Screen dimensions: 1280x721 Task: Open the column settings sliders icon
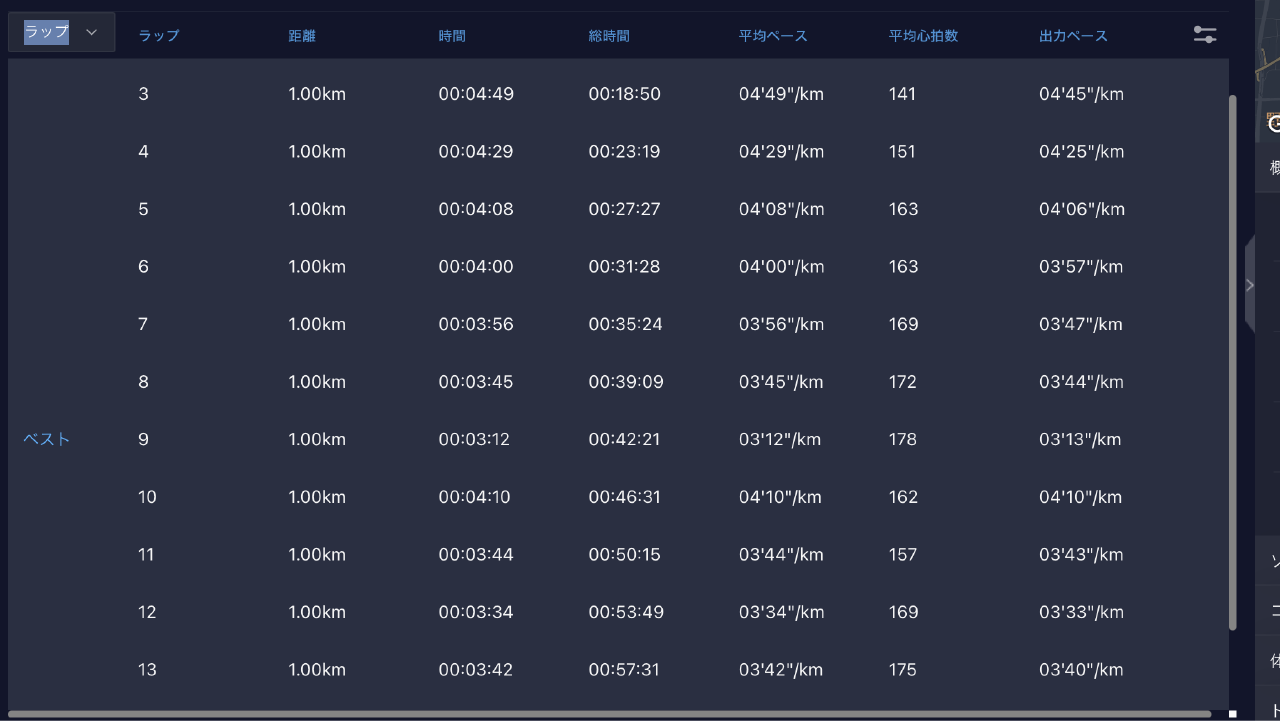click(x=1205, y=34)
